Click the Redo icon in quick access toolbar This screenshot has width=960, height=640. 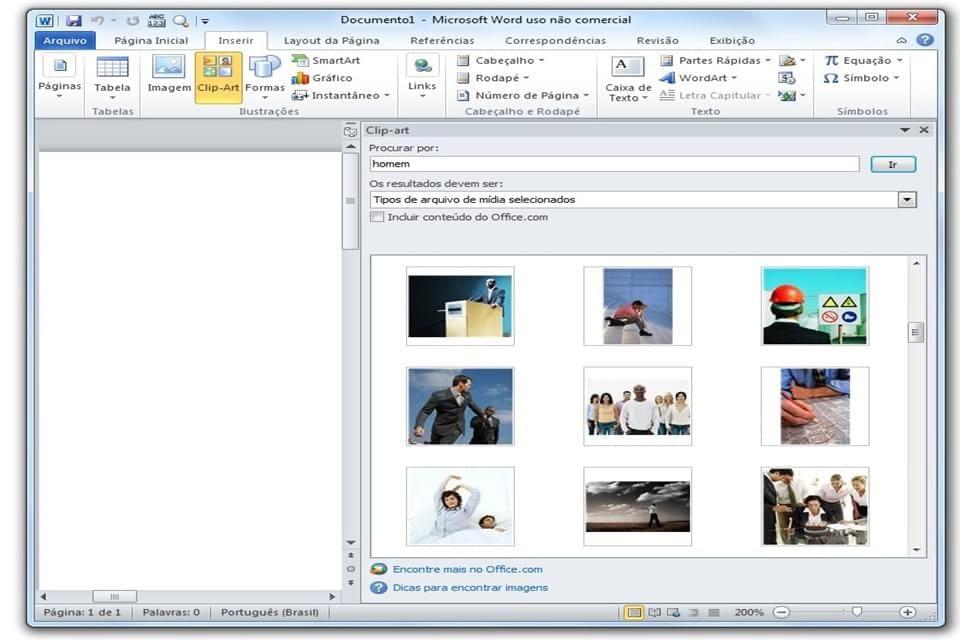pos(132,21)
